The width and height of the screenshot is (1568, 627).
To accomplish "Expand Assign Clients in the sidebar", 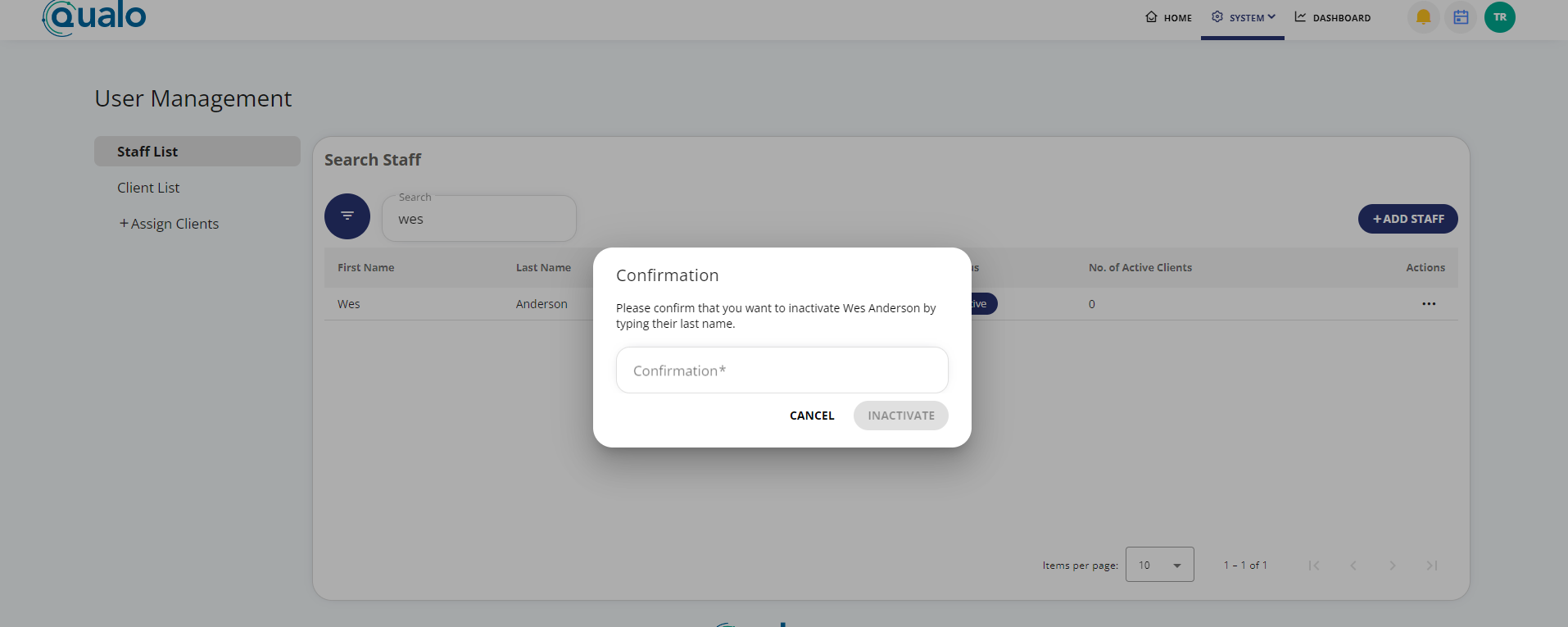I will pos(169,224).
